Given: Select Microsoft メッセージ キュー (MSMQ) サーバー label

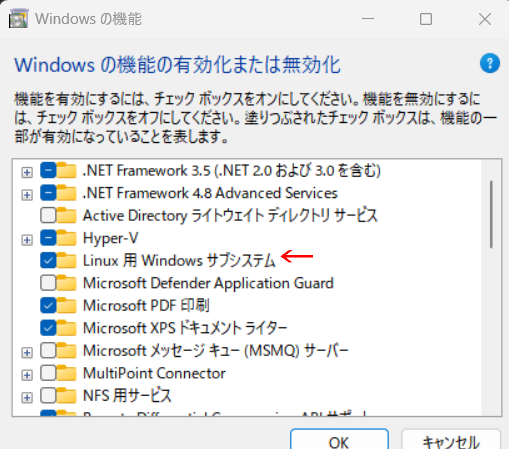Looking at the screenshot, I should click(x=216, y=351).
